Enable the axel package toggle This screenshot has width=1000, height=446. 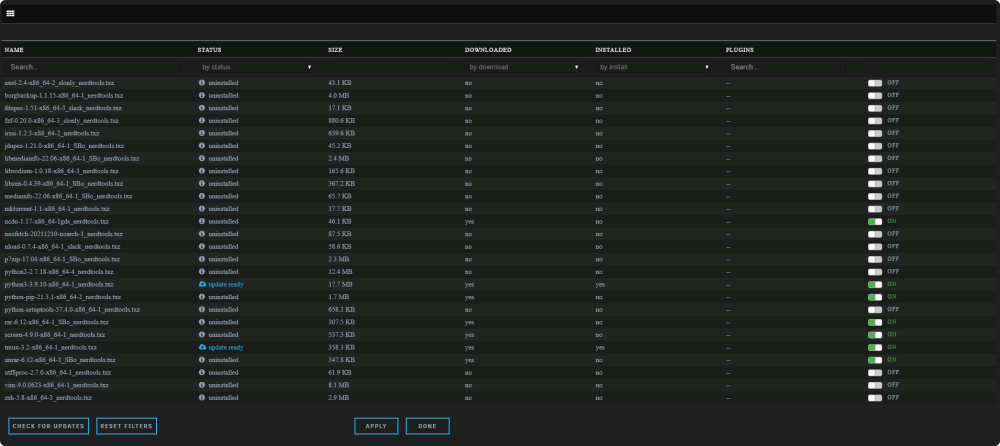[874, 83]
